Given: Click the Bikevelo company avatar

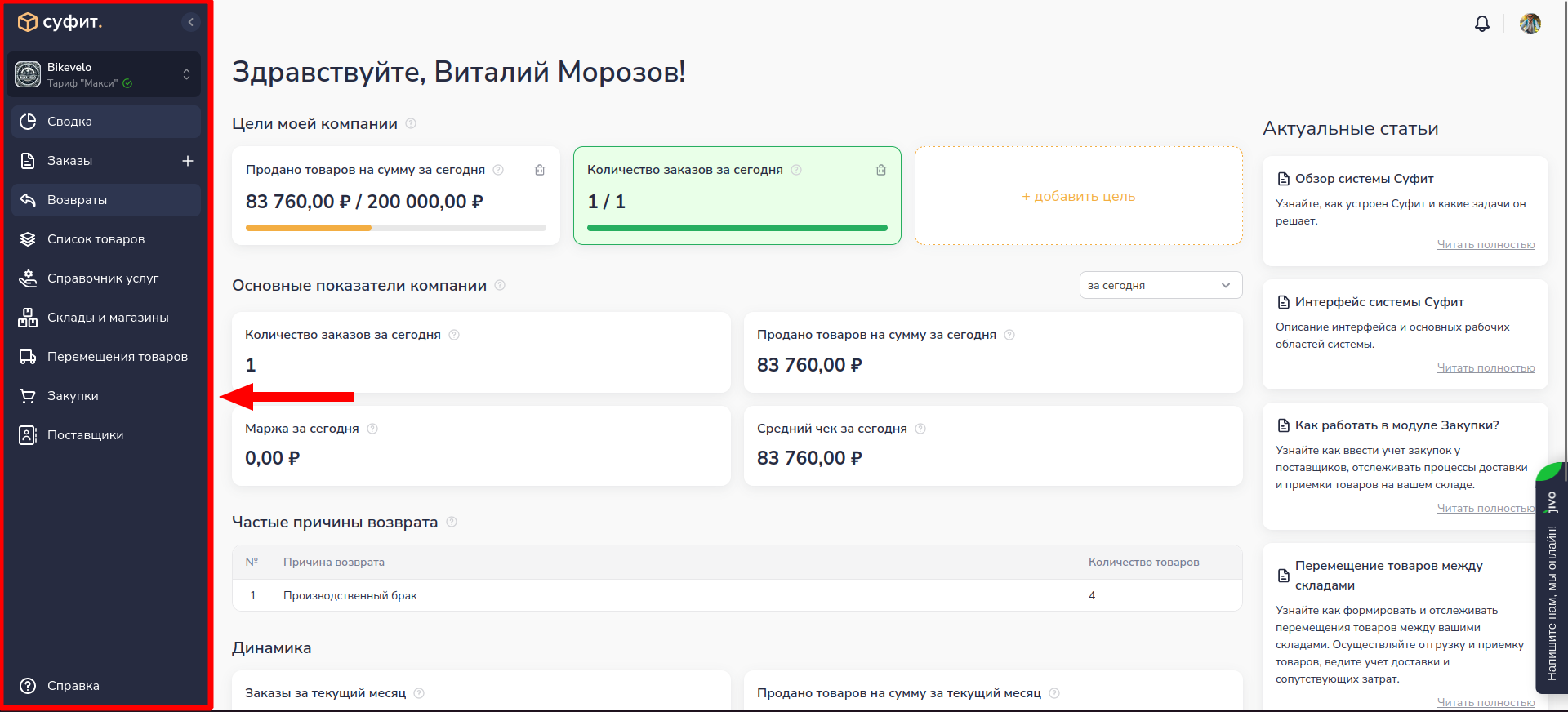Looking at the screenshot, I should (x=28, y=74).
